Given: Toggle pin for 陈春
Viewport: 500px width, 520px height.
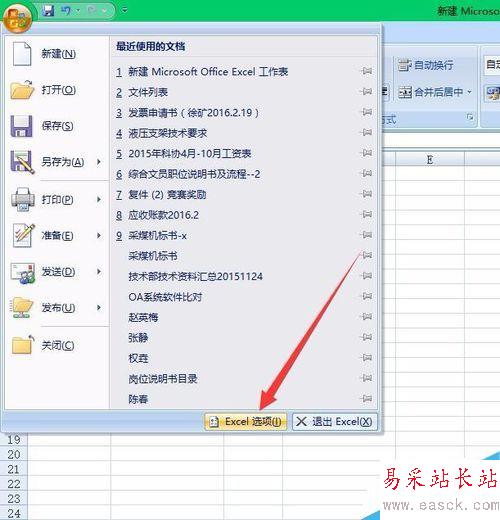Looking at the screenshot, I should coord(367,398).
